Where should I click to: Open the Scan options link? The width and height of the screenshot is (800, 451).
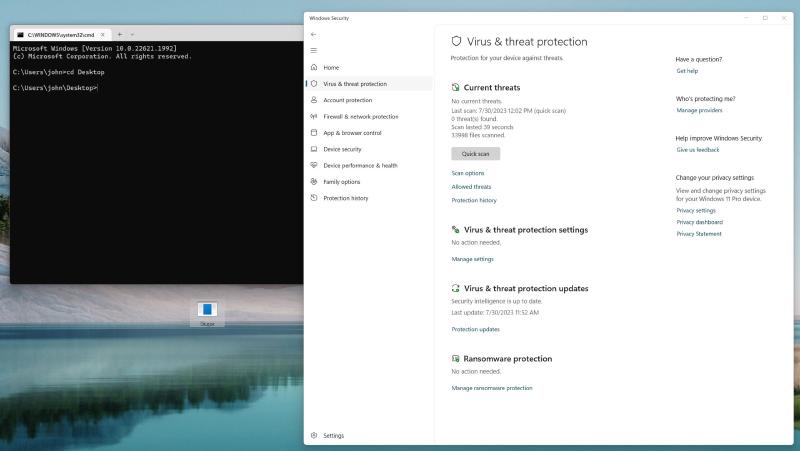(468, 173)
